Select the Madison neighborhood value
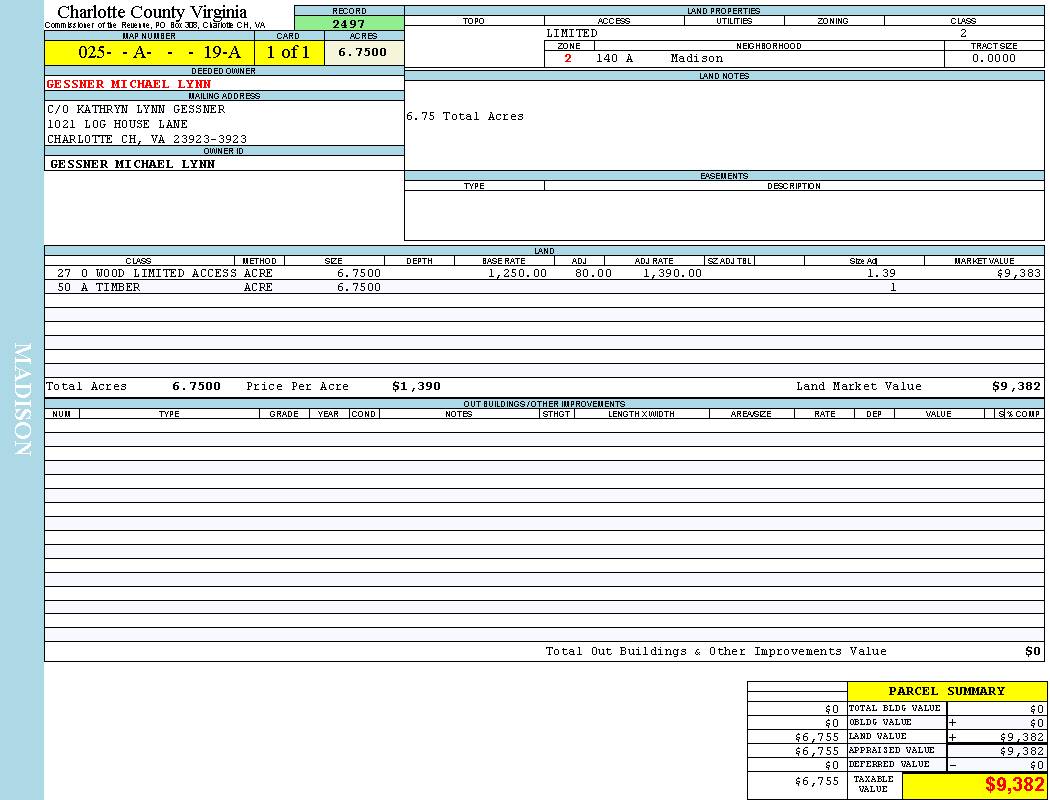 pyautogui.click(x=696, y=59)
